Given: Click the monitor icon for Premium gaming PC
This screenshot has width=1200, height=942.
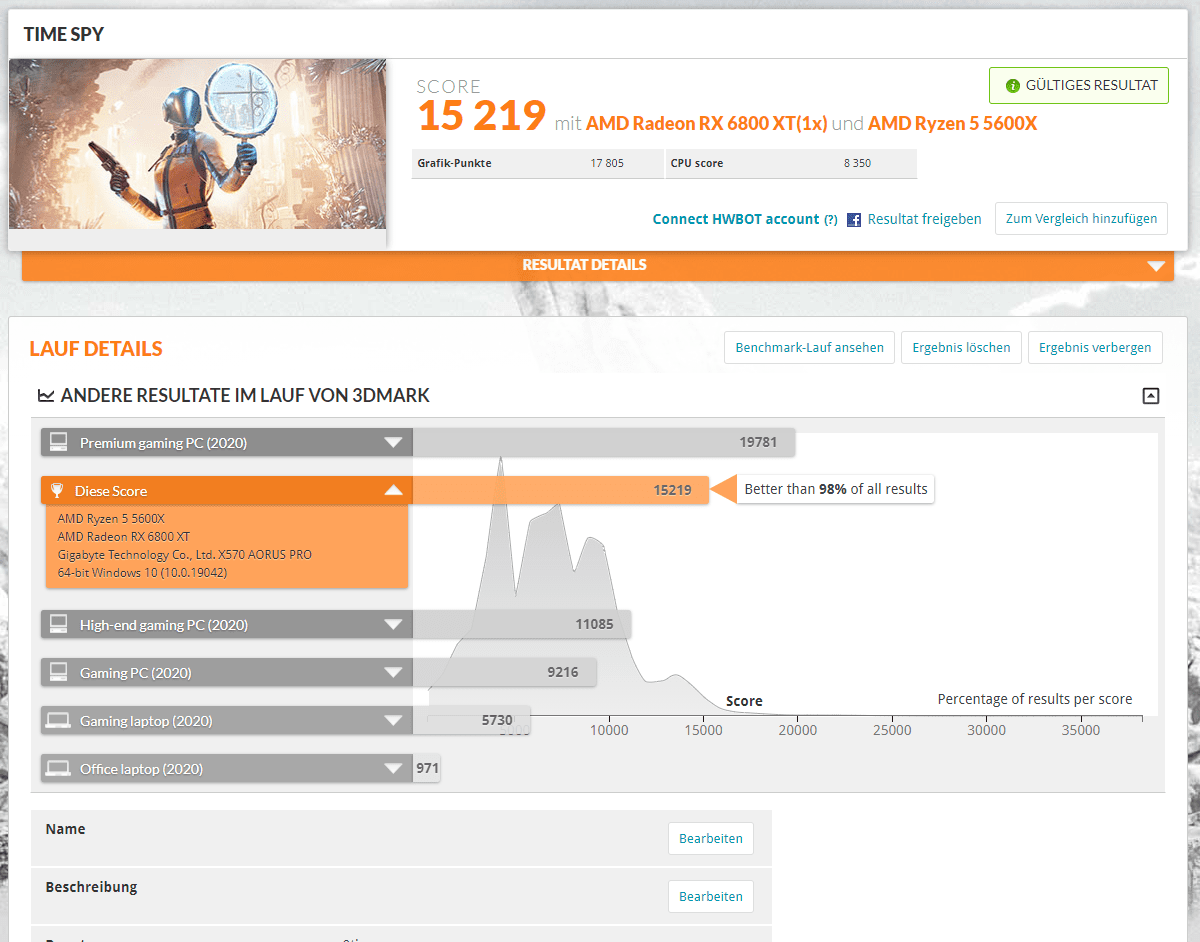Looking at the screenshot, I should (59, 442).
